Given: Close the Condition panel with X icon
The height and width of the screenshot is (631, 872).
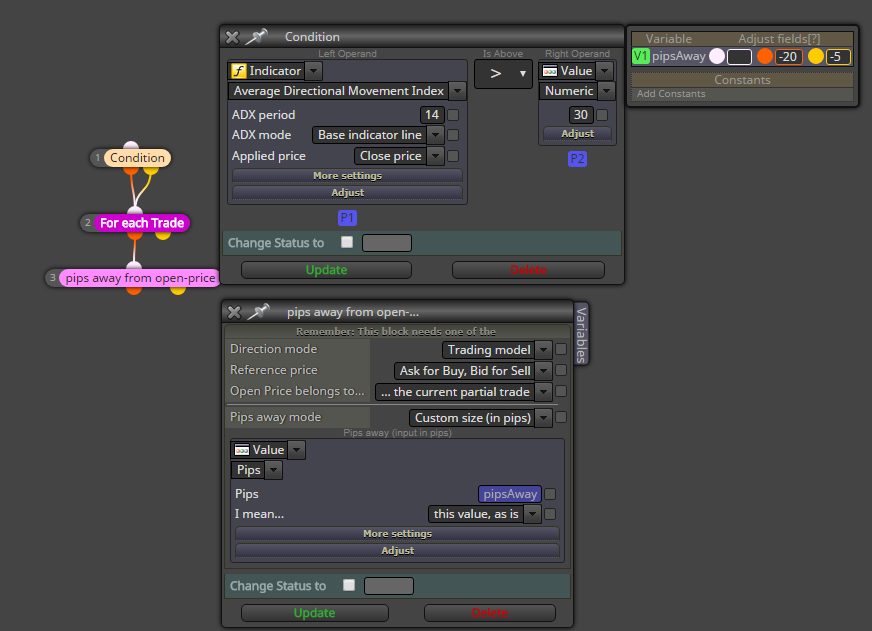Looking at the screenshot, I should [x=232, y=37].
